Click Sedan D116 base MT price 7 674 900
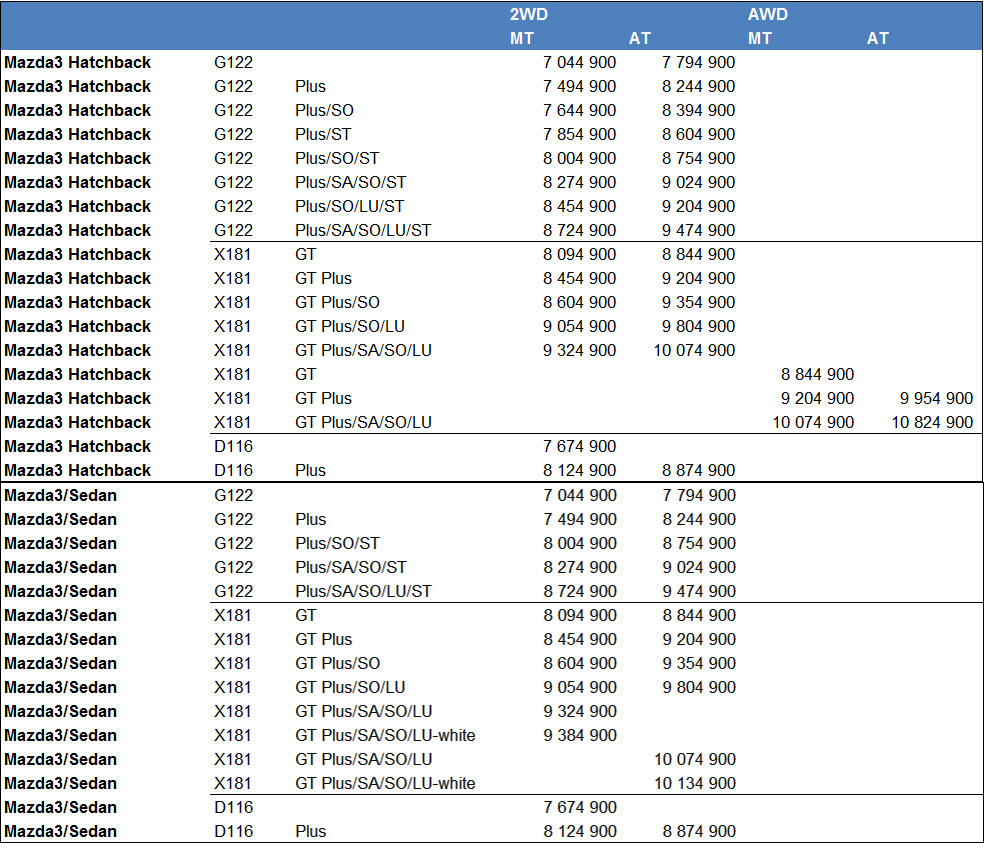 click(x=580, y=808)
